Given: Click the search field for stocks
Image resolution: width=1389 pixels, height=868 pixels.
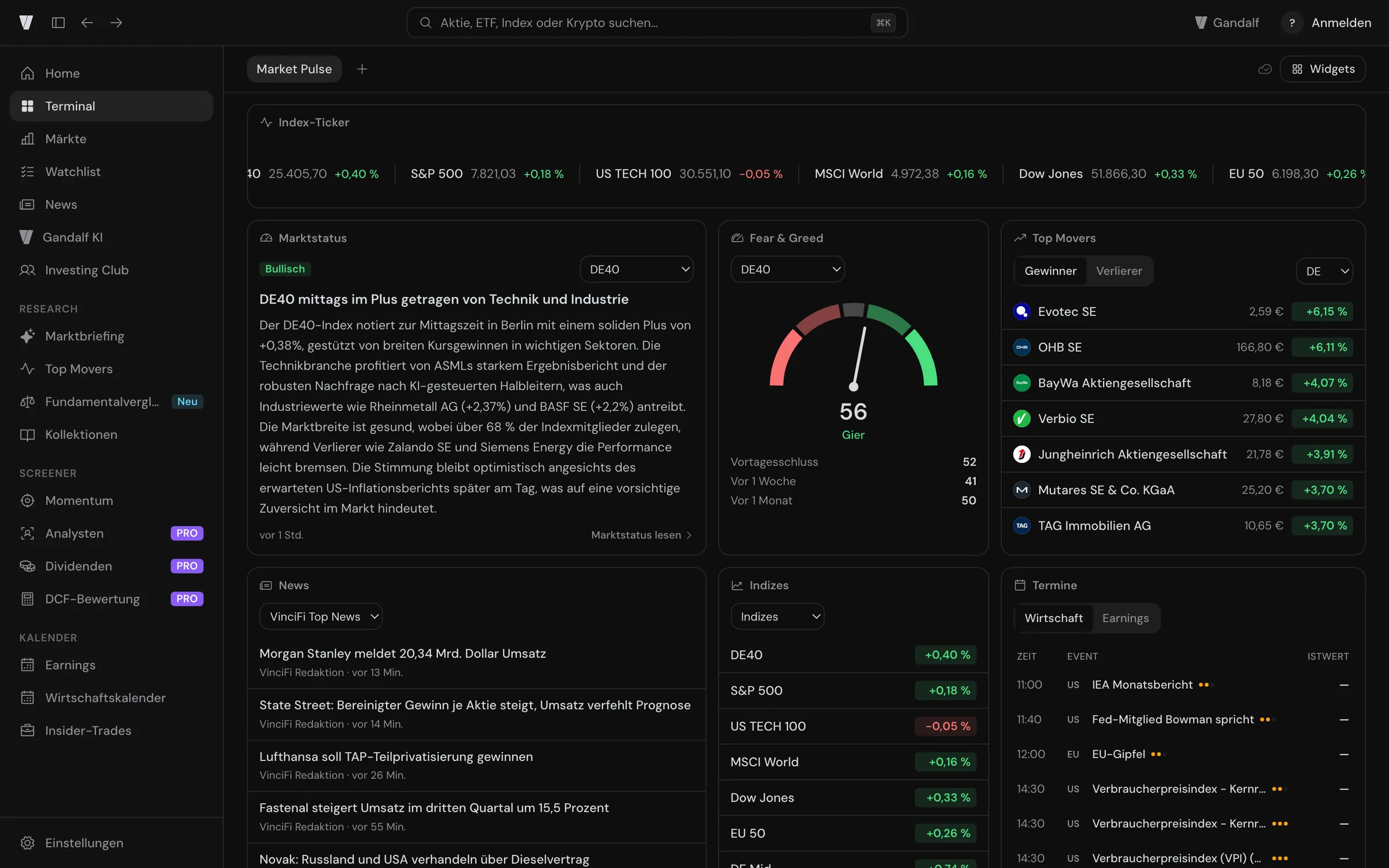Looking at the screenshot, I should pos(657,23).
